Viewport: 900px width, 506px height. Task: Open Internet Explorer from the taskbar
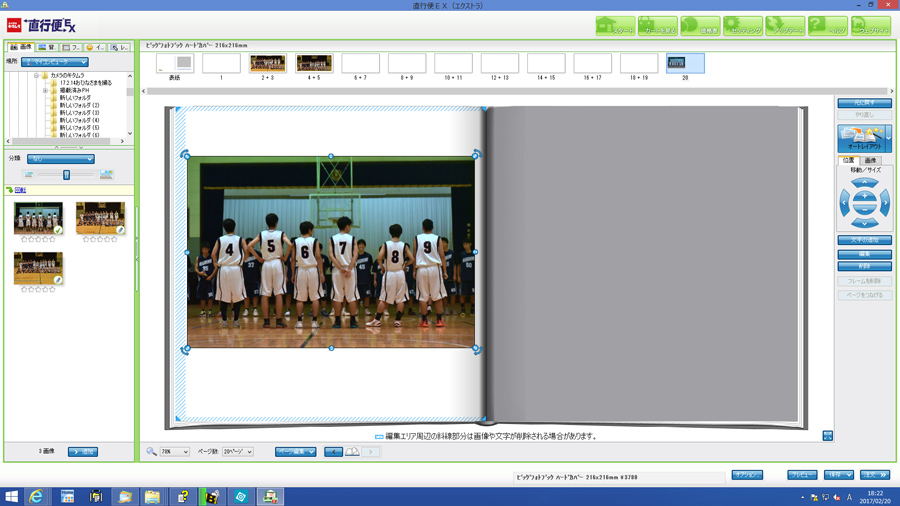36,496
